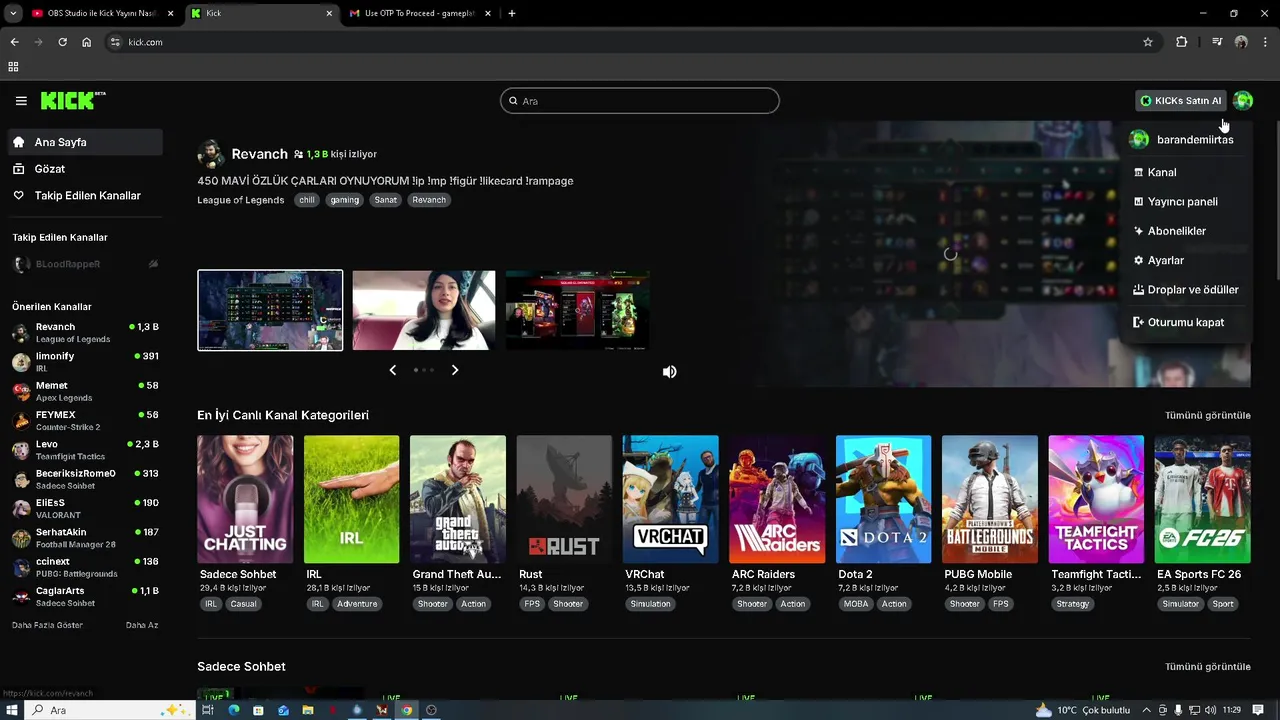Switch to the Gmail OTP tab
The width and height of the screenshot is (1280, 720).
pyautogui.click(x=420, y=13)
